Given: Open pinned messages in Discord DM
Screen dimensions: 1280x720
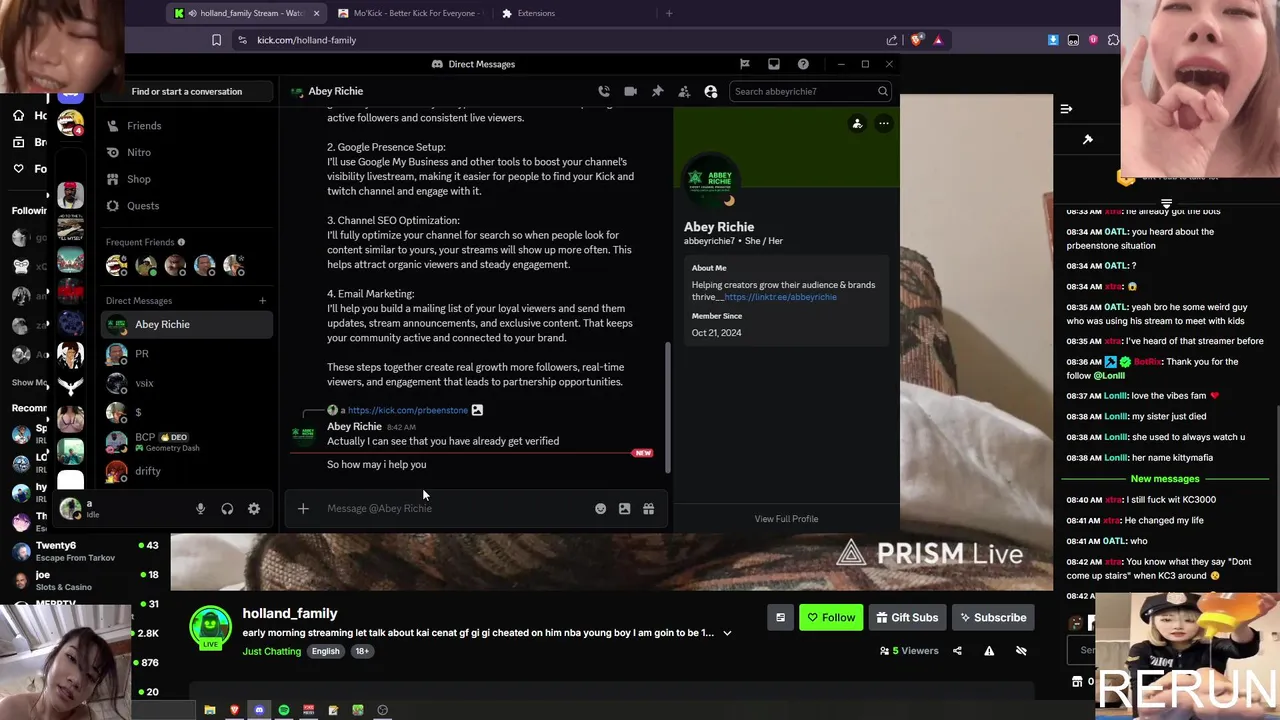Looking at the screenshot, I should coord(657,91).
